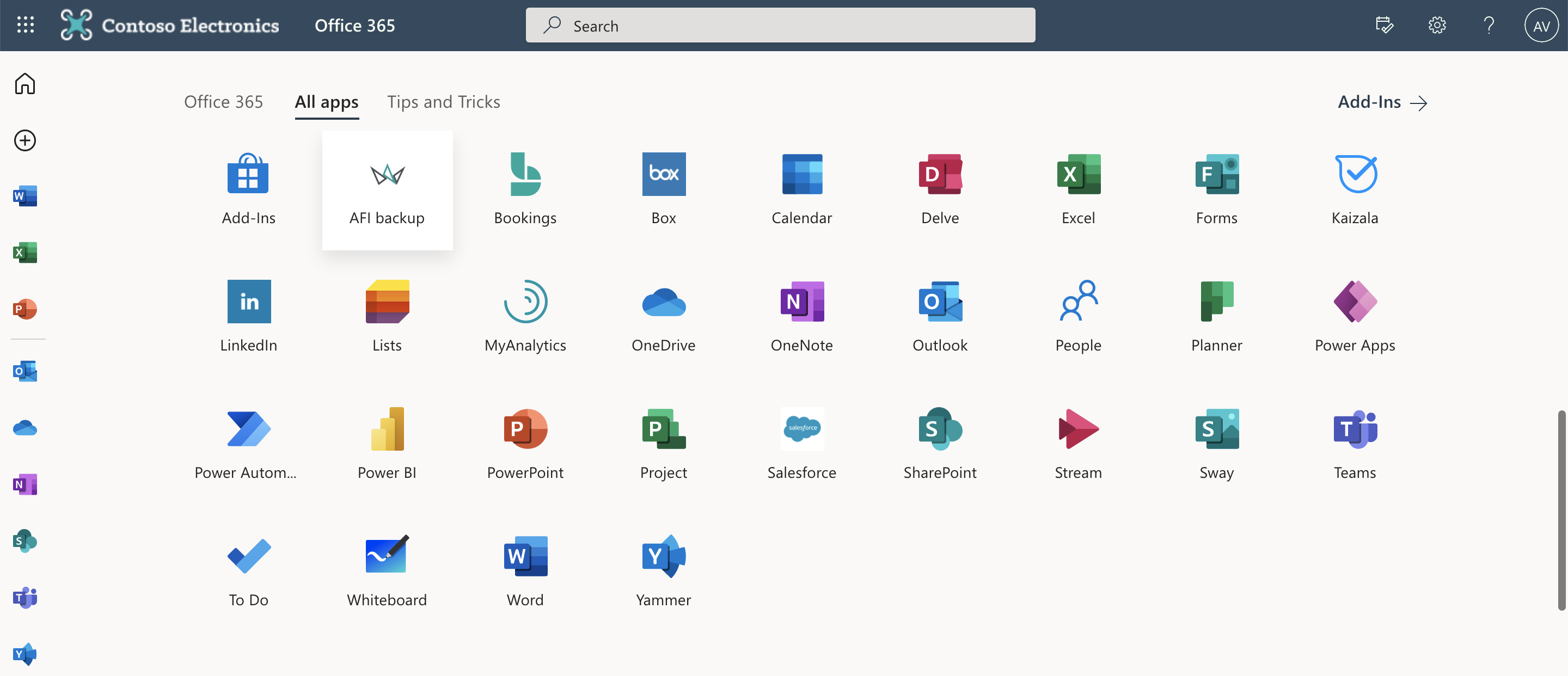The width and height of the screenshot is (1568, 676).
Task: Open Word from the apps grid
Action: click(525, 571)
